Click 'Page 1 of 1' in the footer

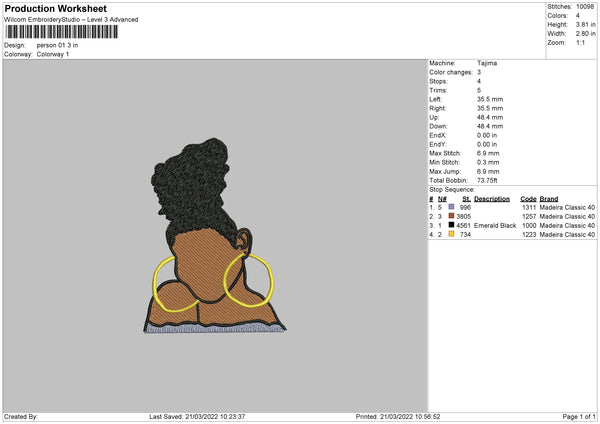579,417
